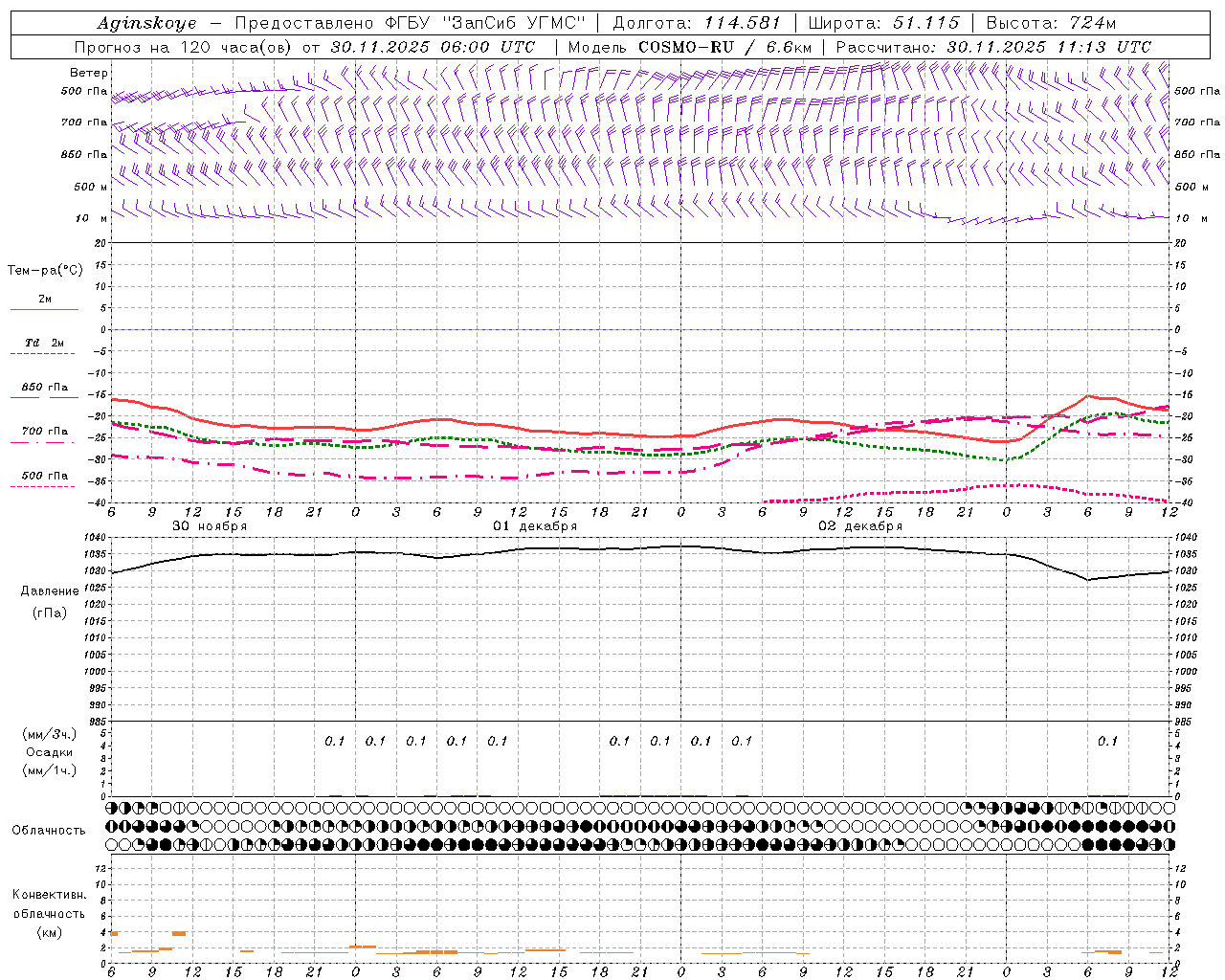Click the "Прогноз на 120 часа(ов)" text

coord(185,47)
